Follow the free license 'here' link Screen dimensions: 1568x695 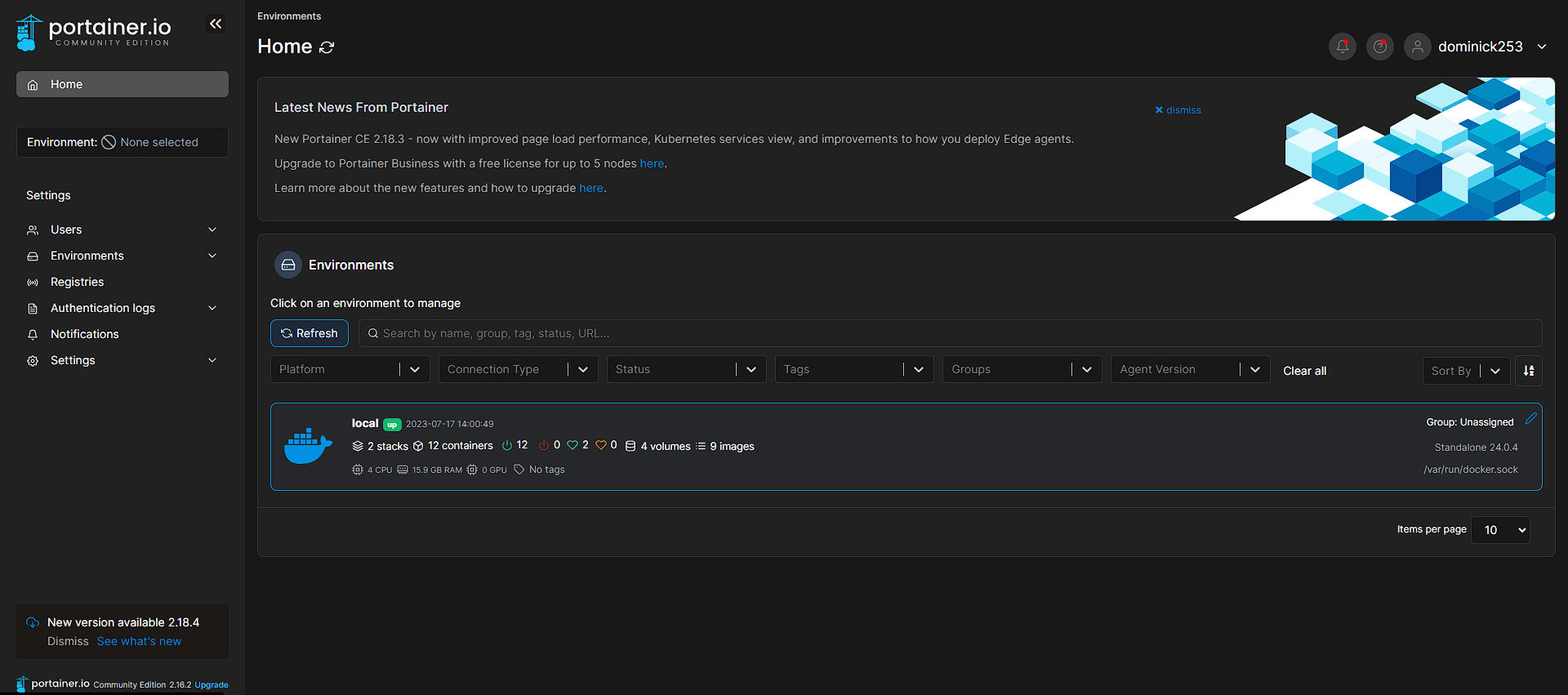652,163
